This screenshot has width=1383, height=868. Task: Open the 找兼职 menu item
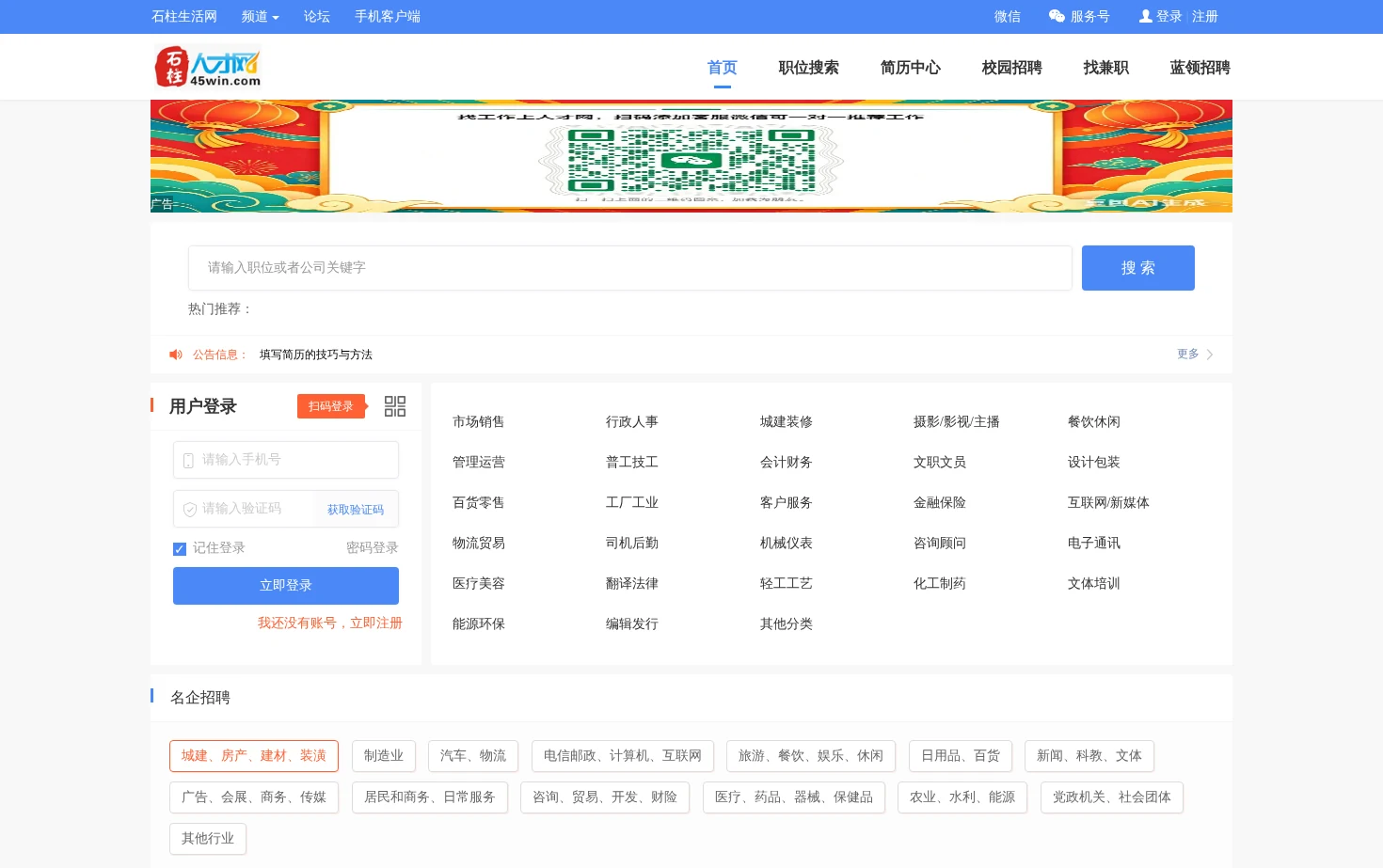point(1105,68)
